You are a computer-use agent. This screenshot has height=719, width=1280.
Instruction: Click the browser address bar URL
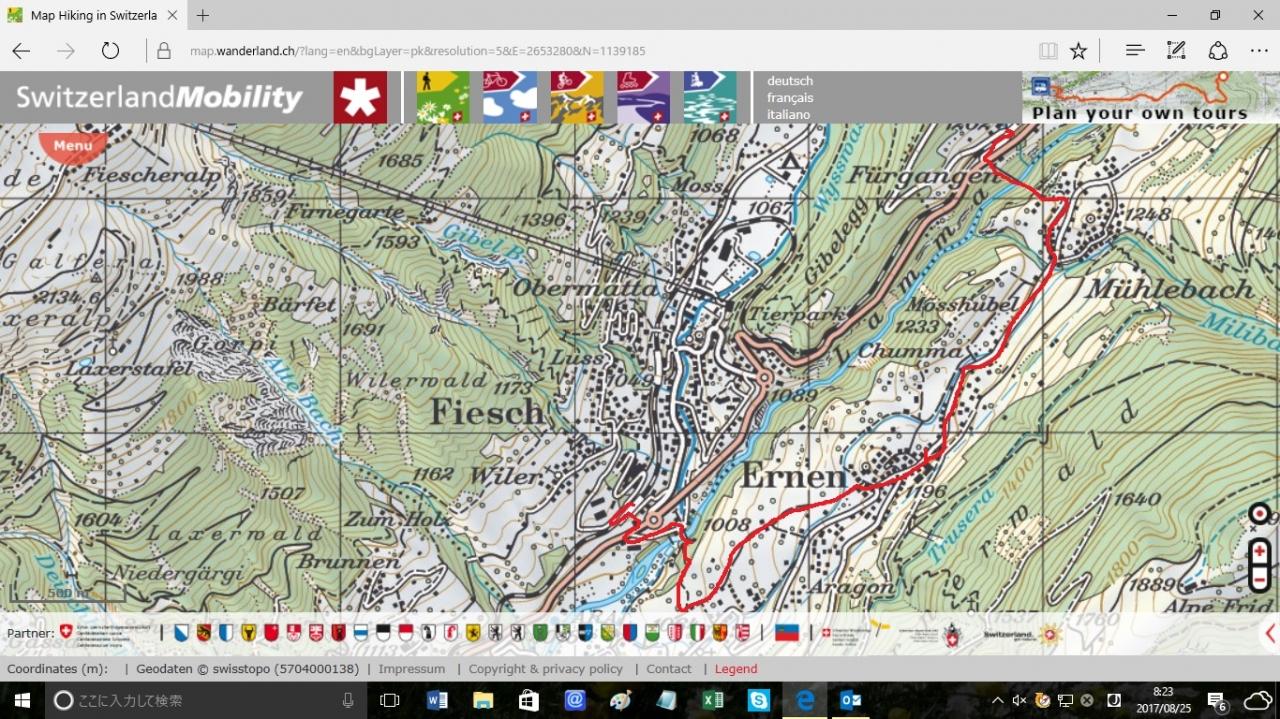417,51
